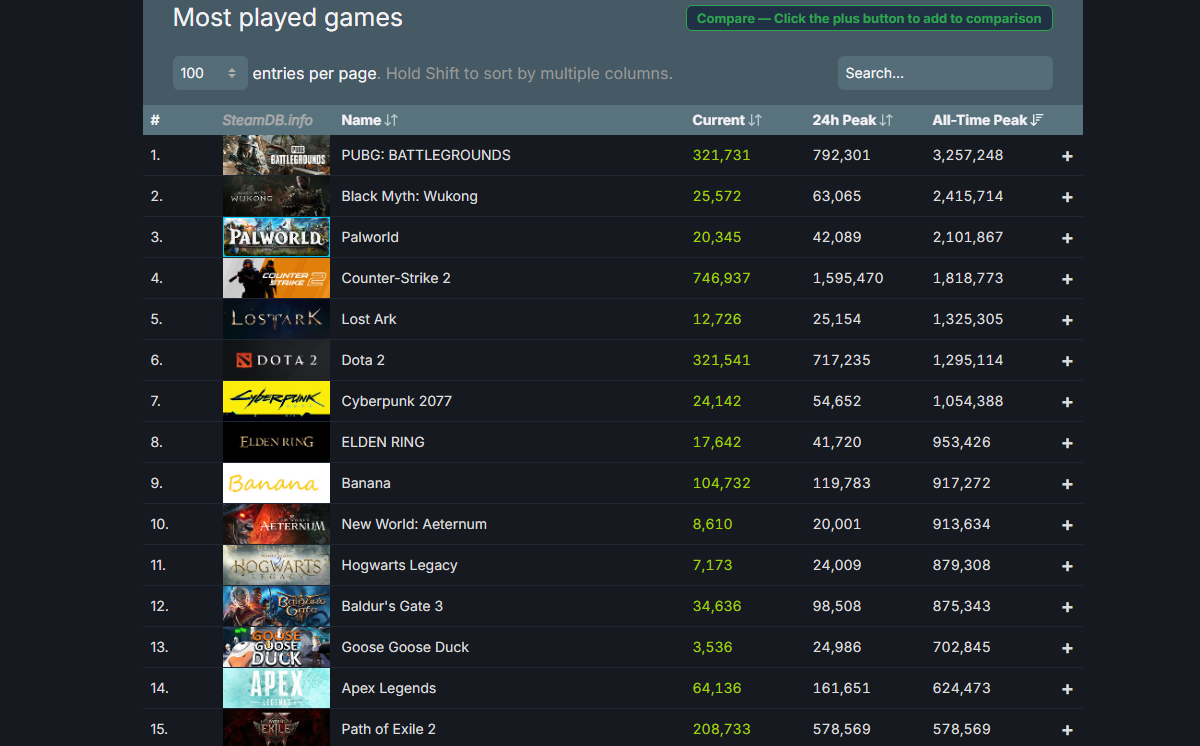
Task: Add PUBG: BATTLEGROUNDS to comparison with plus
Action: point(1067,156)
